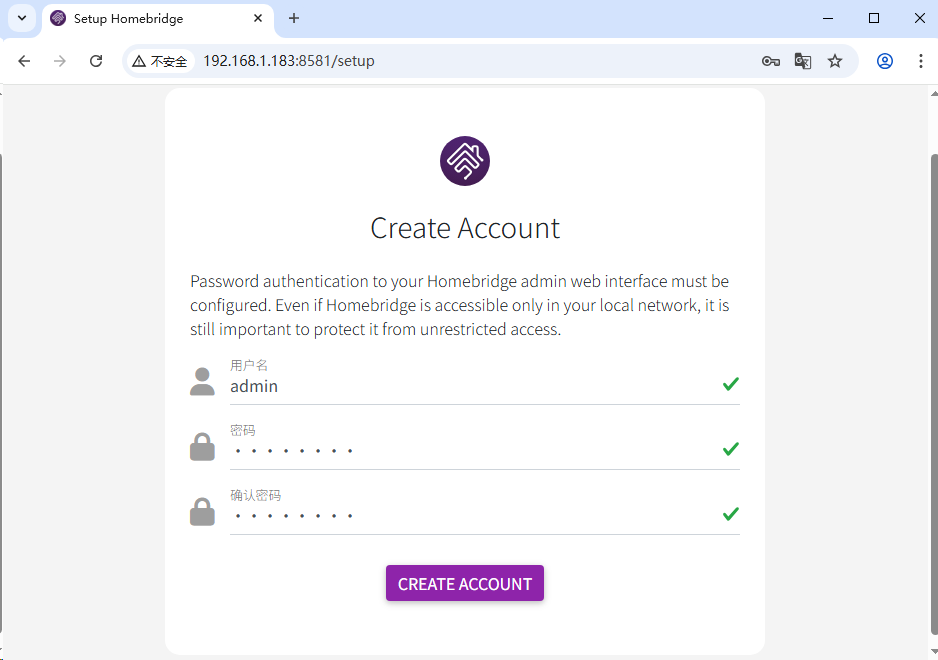This screenshot has width=938, height=660.
Task: Select the Setup Homebridge tab
Action: click(150, 18)
